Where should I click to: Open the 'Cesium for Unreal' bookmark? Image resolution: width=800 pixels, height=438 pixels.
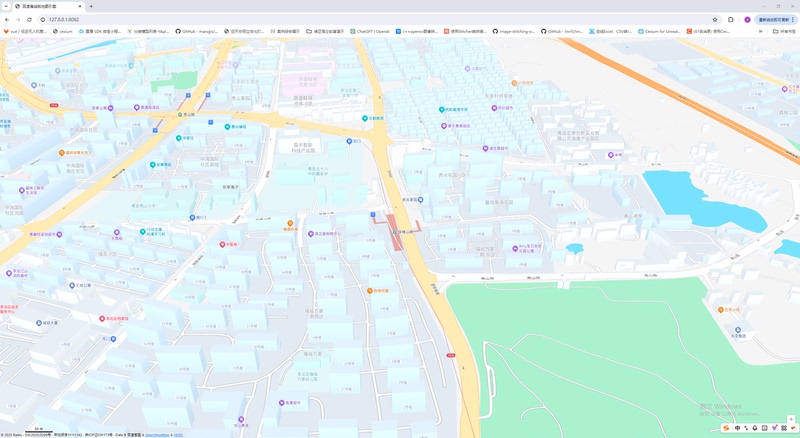point(659,31)
